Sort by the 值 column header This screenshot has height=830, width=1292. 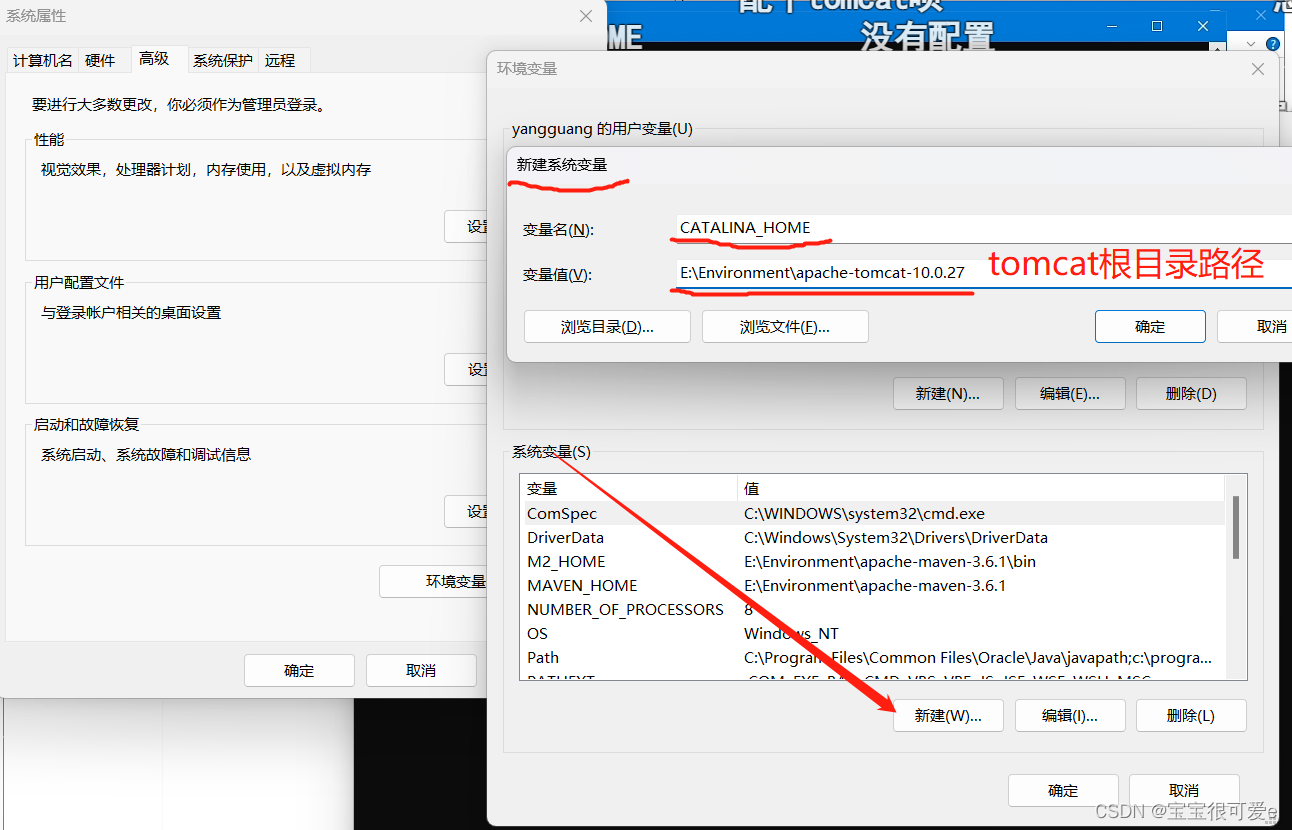click(x=981, y=488)
